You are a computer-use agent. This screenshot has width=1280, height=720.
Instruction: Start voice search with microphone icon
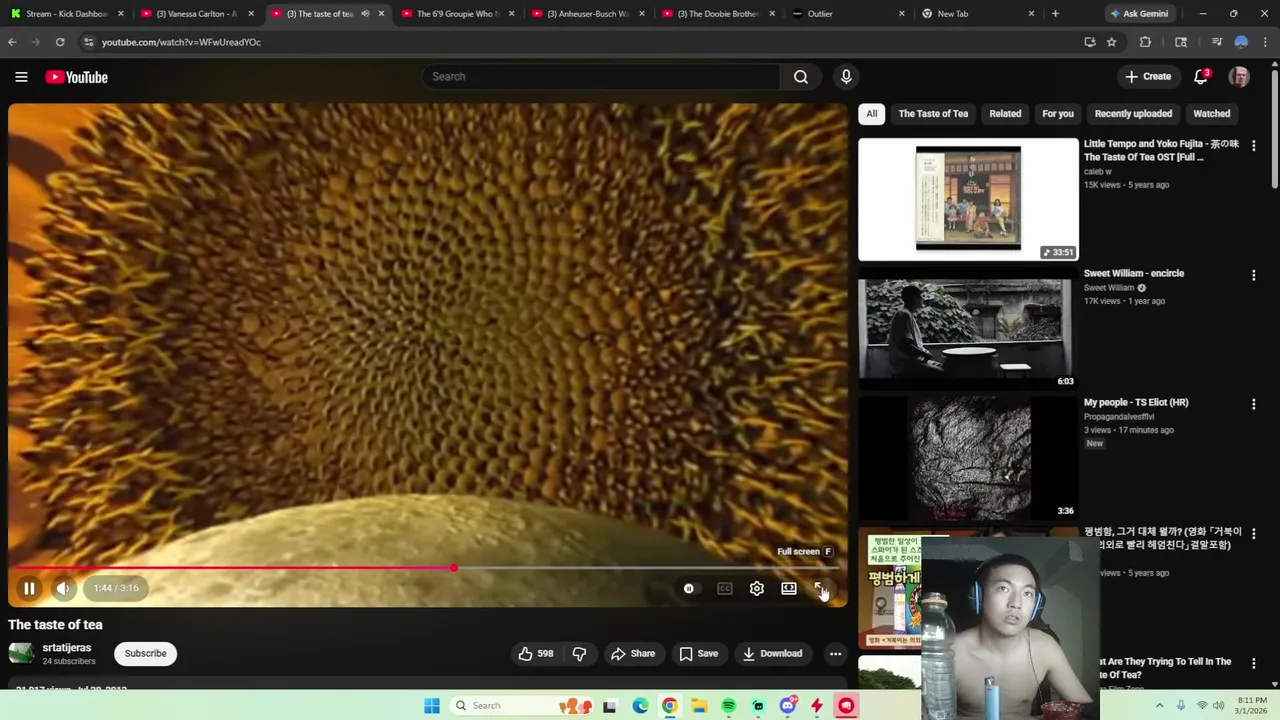point(846,77)
